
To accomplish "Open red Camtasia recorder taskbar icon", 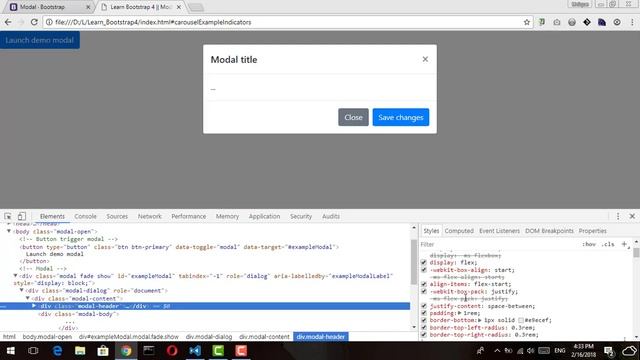I will click(x=241, y=351).
